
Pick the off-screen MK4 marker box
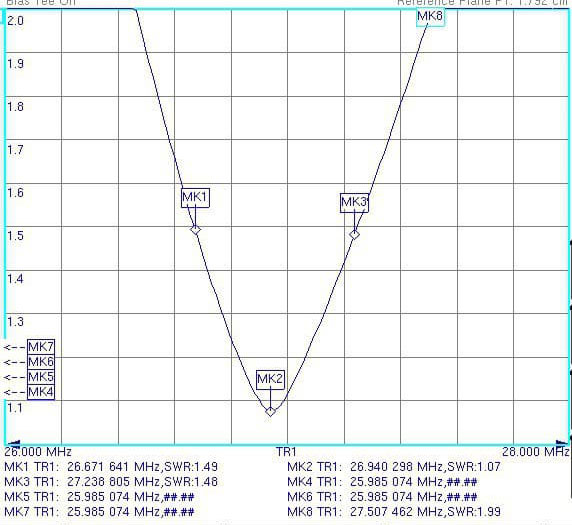pos(41,392)
